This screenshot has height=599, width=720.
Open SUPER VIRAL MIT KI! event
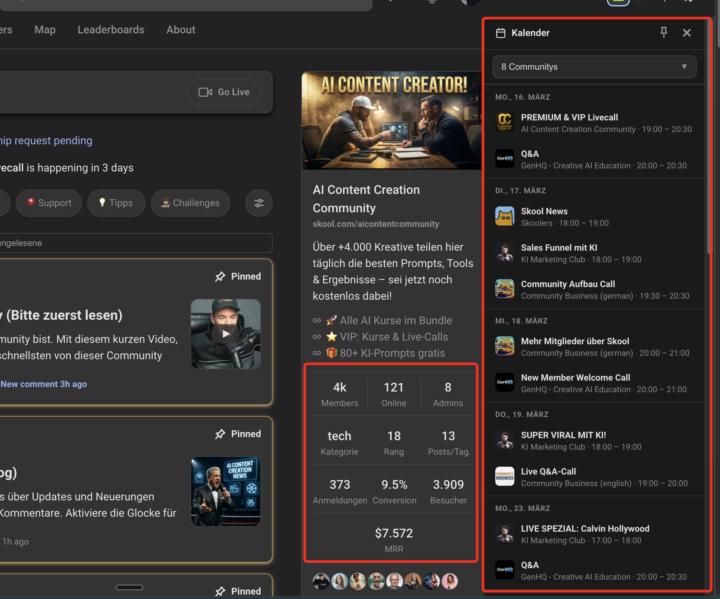click(594, 440)
